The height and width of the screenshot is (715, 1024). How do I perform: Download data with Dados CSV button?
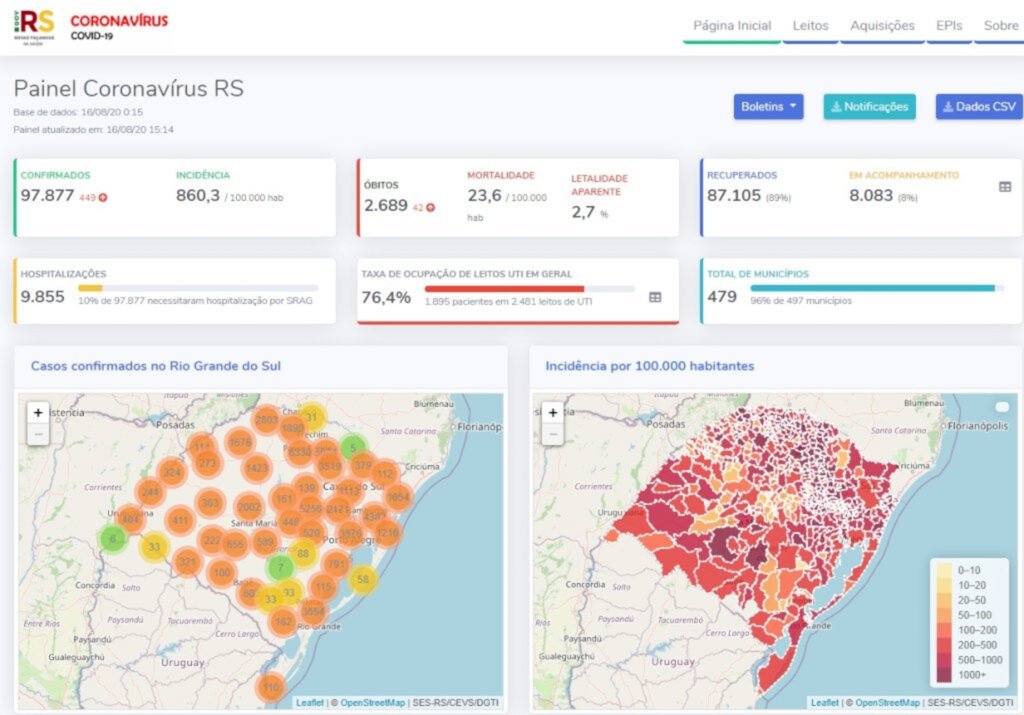(x=978, y=107)
